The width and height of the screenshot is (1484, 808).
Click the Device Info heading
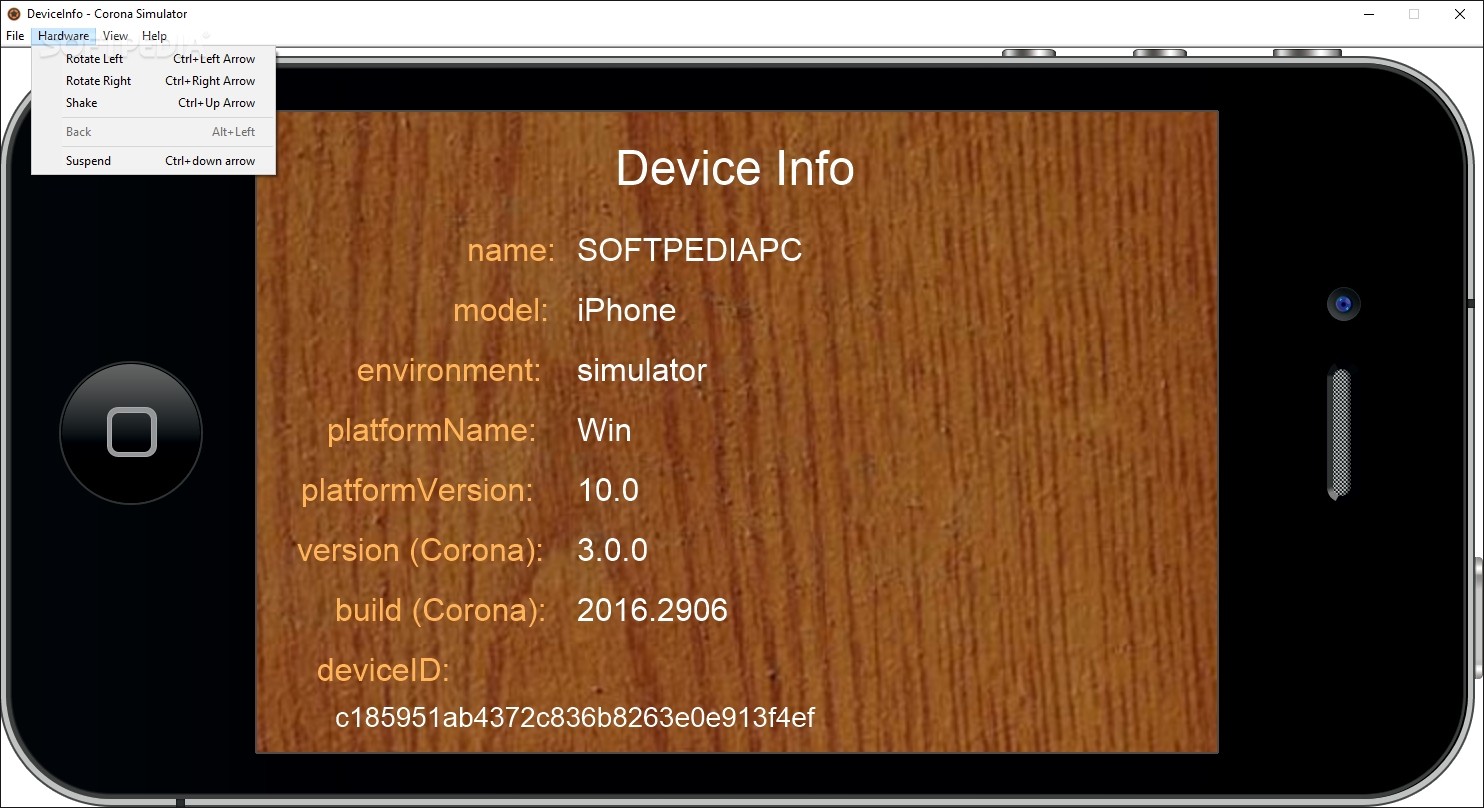click(735, 168)
